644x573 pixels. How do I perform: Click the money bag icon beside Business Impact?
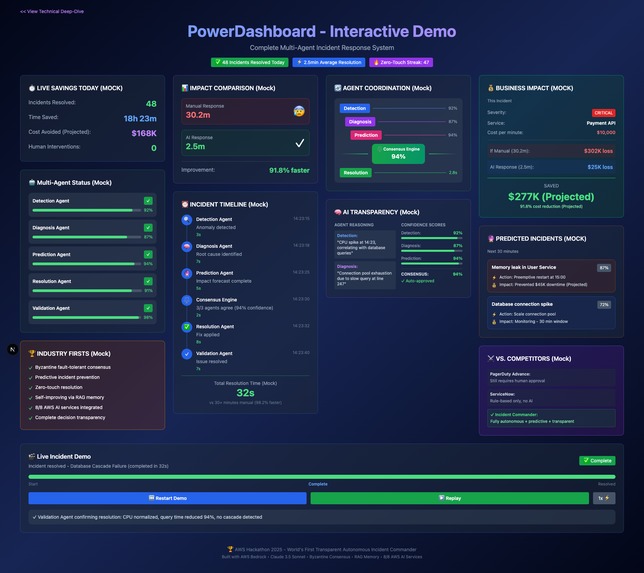click(490, 88)
